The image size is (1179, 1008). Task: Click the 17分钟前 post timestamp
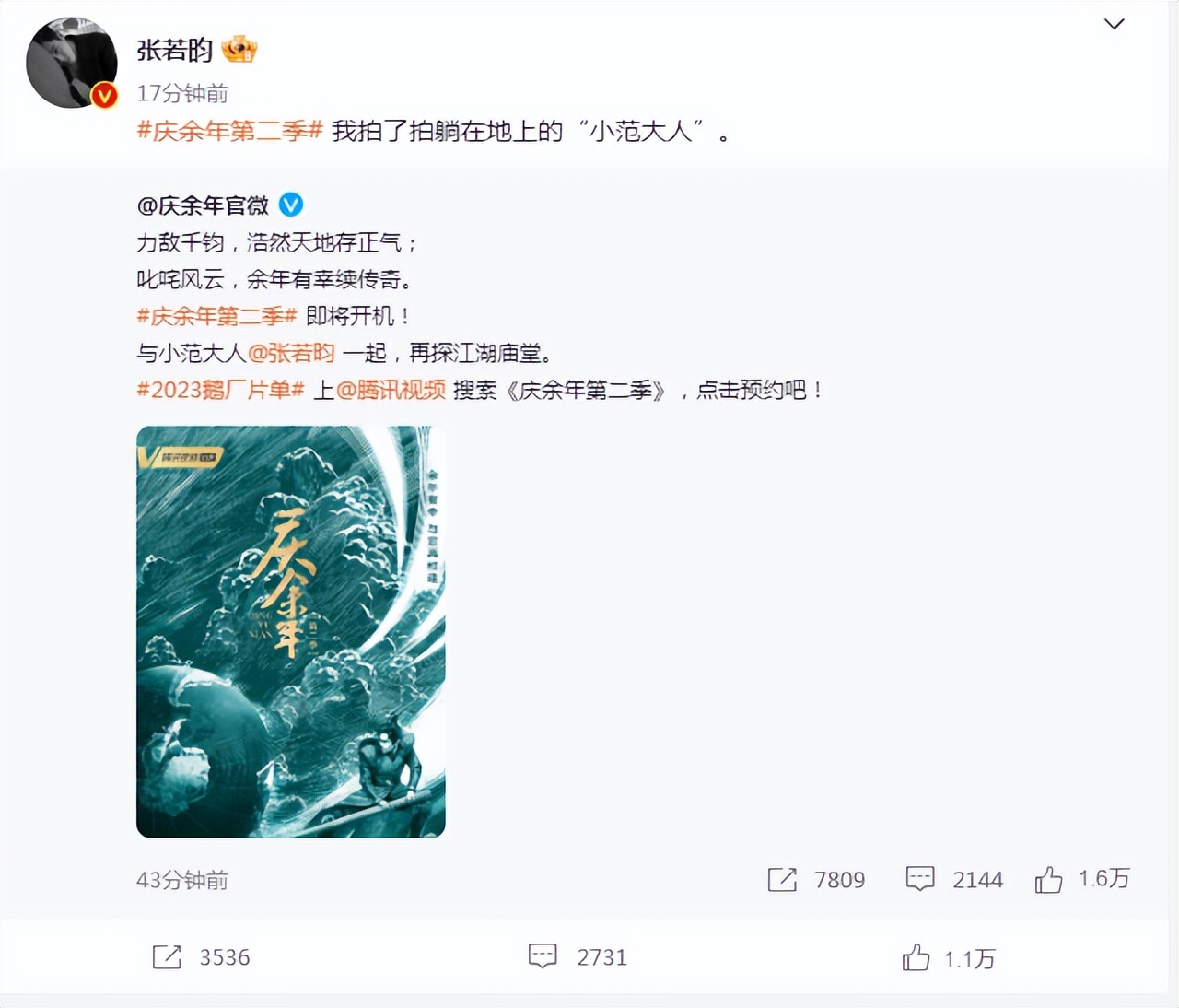tap(182, 93)
